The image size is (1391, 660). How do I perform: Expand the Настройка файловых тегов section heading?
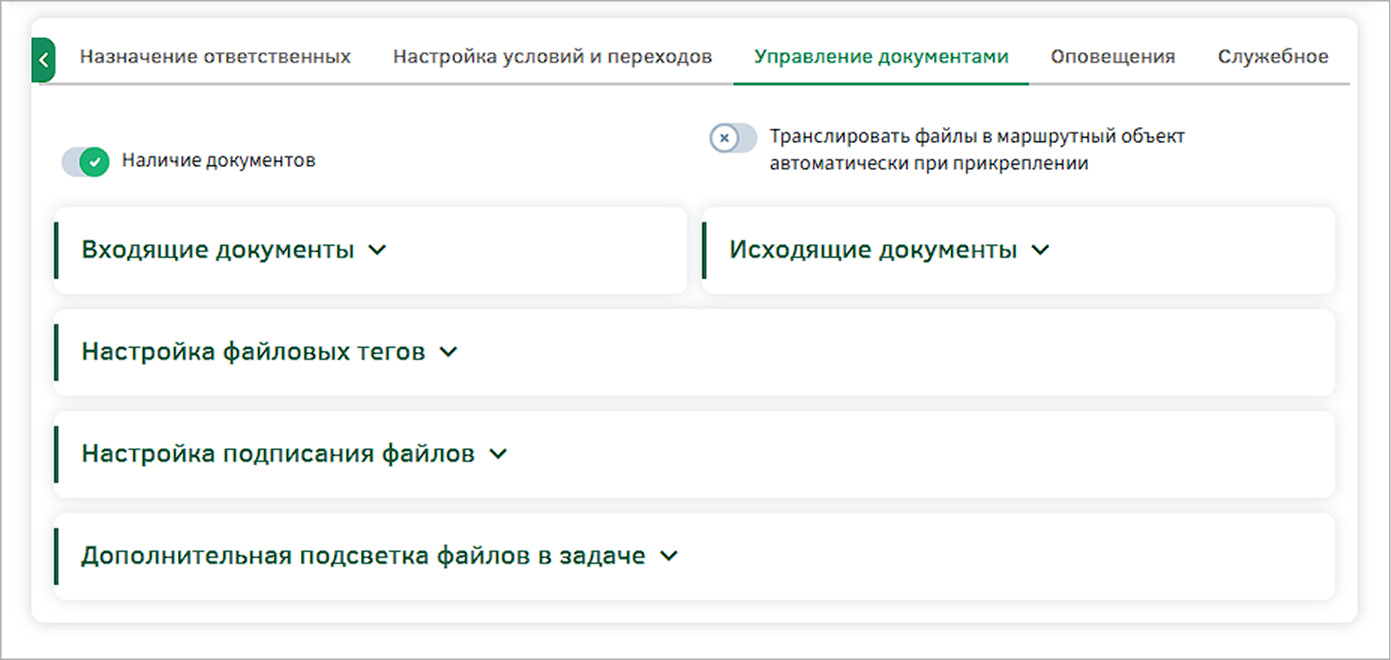pos(253,352)
